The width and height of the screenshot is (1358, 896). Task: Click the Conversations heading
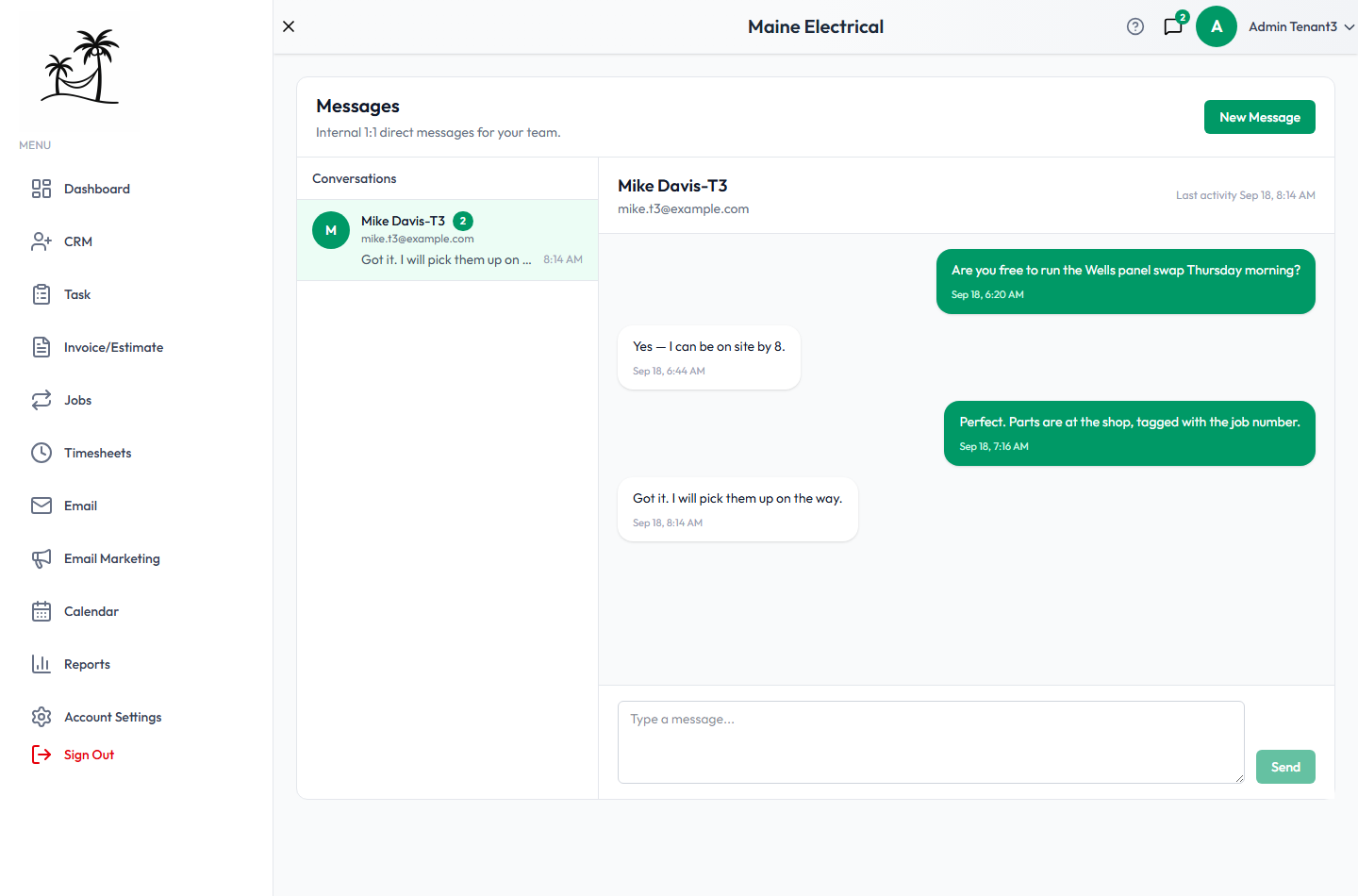pyautogui.click(x=355, y=178)
